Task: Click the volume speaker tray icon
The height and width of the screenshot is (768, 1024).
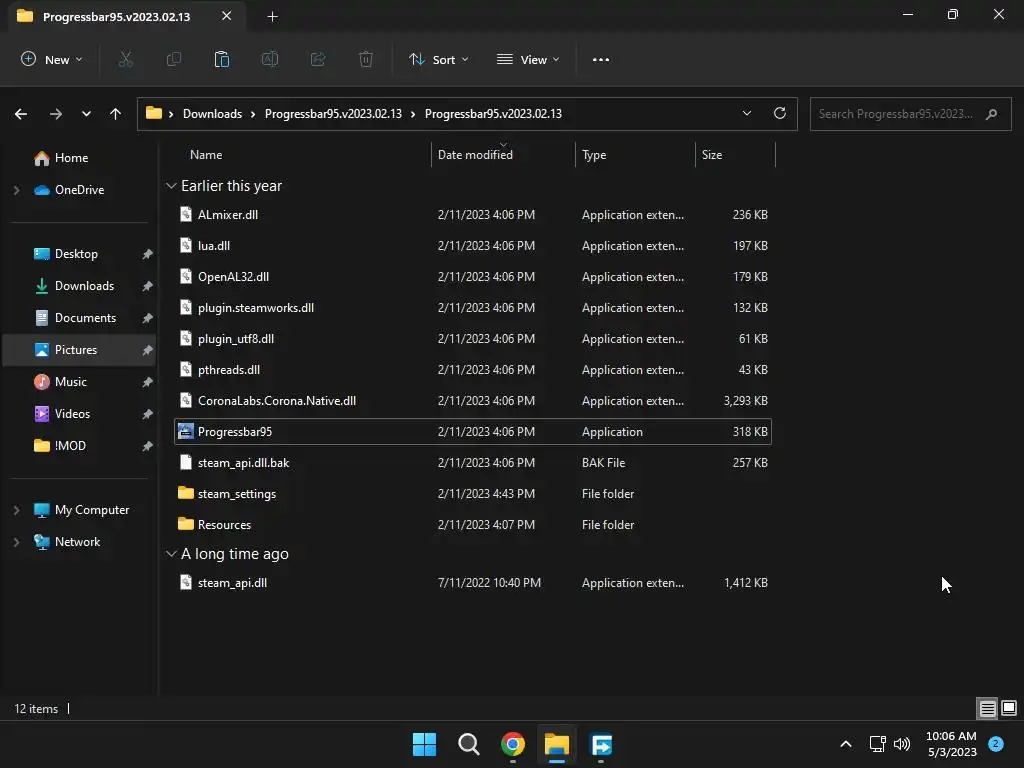Action: tap(902, 744)
